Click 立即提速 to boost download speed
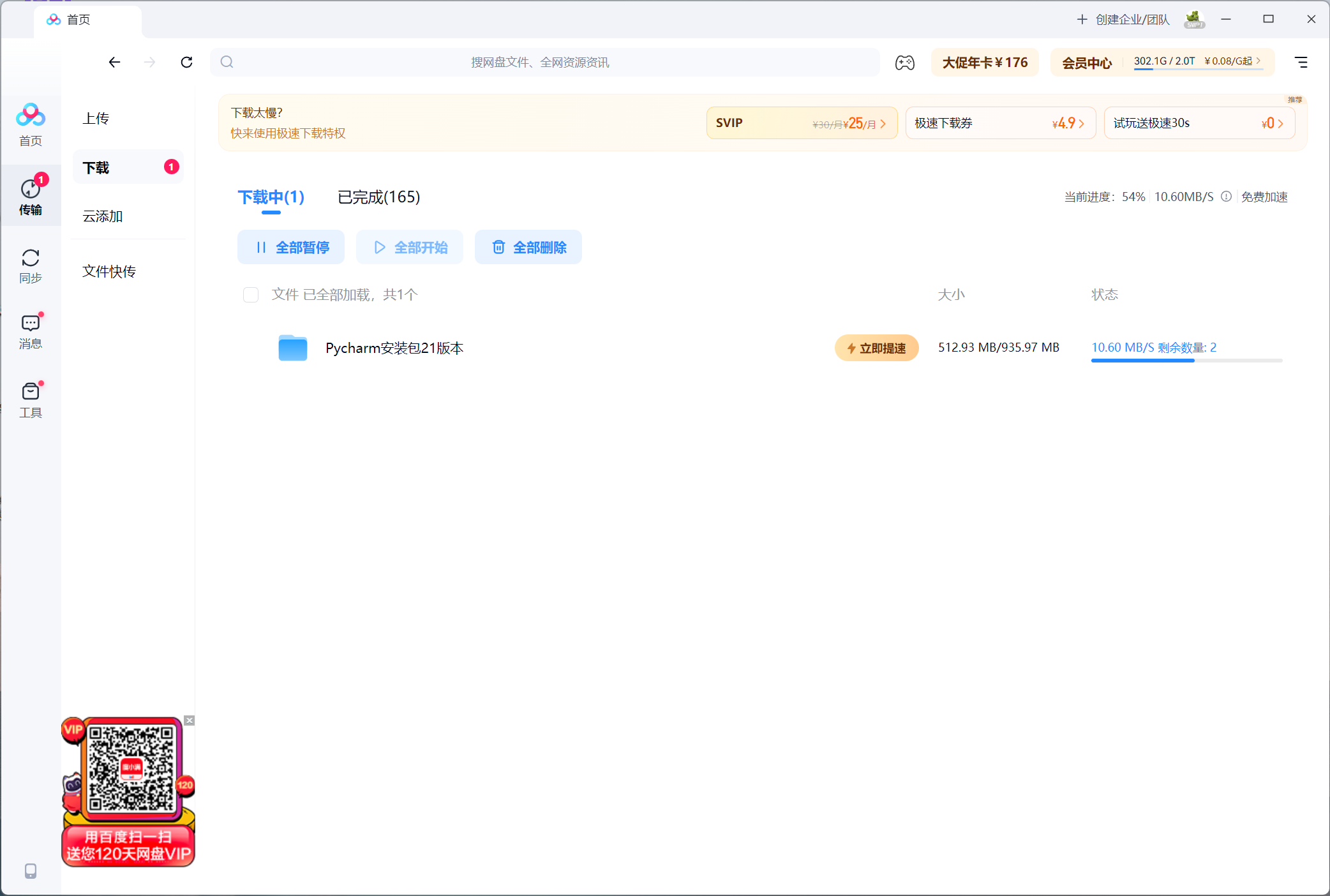The height and width of the screenshot is (896, 1330). pos(876,348)
